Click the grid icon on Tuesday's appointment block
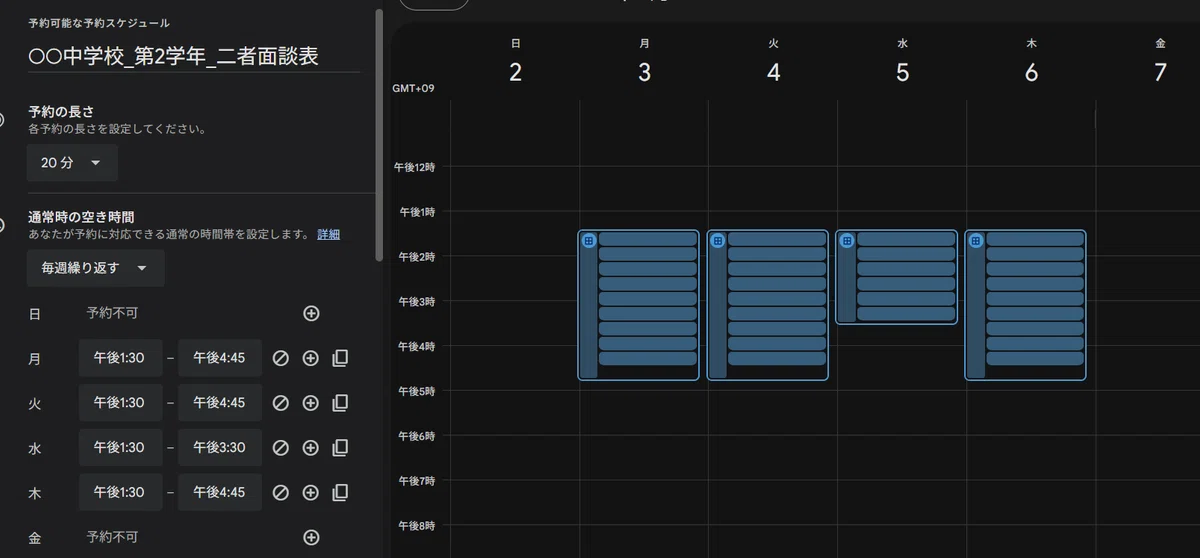The width and height of the screenshot is (1200, 558). 718,241
